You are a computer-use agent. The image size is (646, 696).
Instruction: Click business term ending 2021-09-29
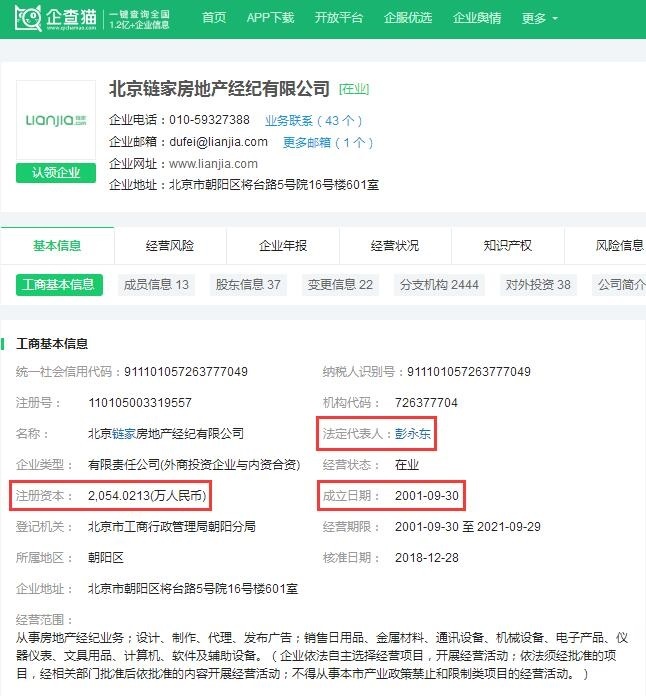[509, 527]
